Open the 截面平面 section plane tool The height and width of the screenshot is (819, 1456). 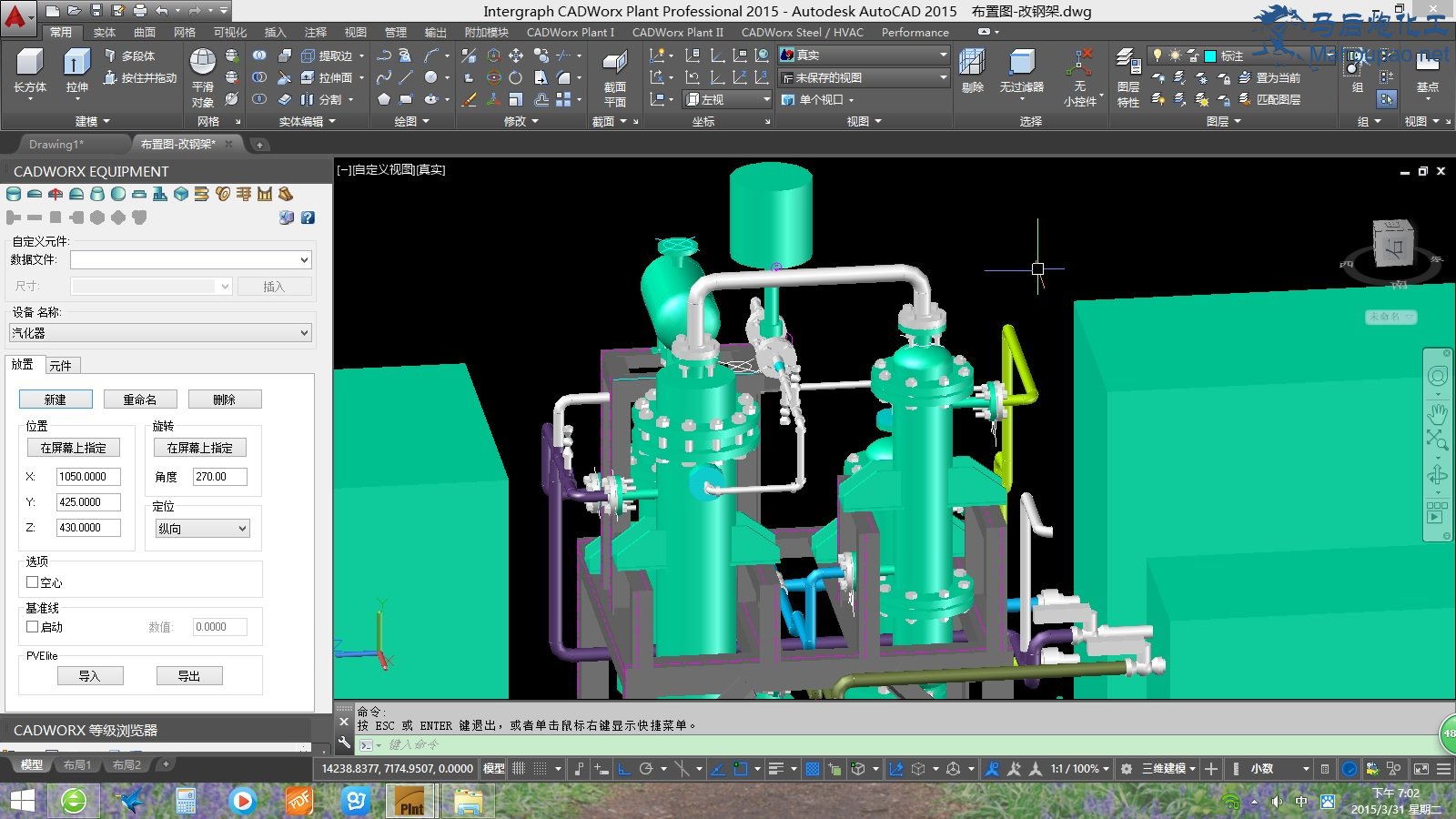tap(615, 77)
